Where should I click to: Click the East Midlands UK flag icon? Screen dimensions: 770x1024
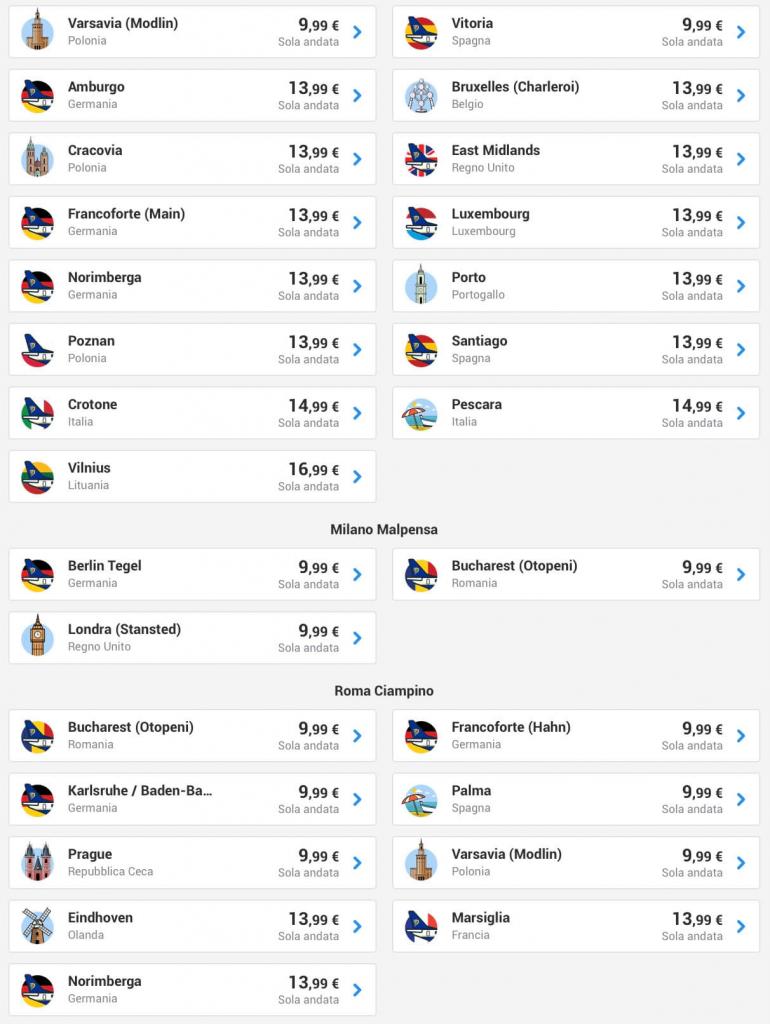click(421, 159)
